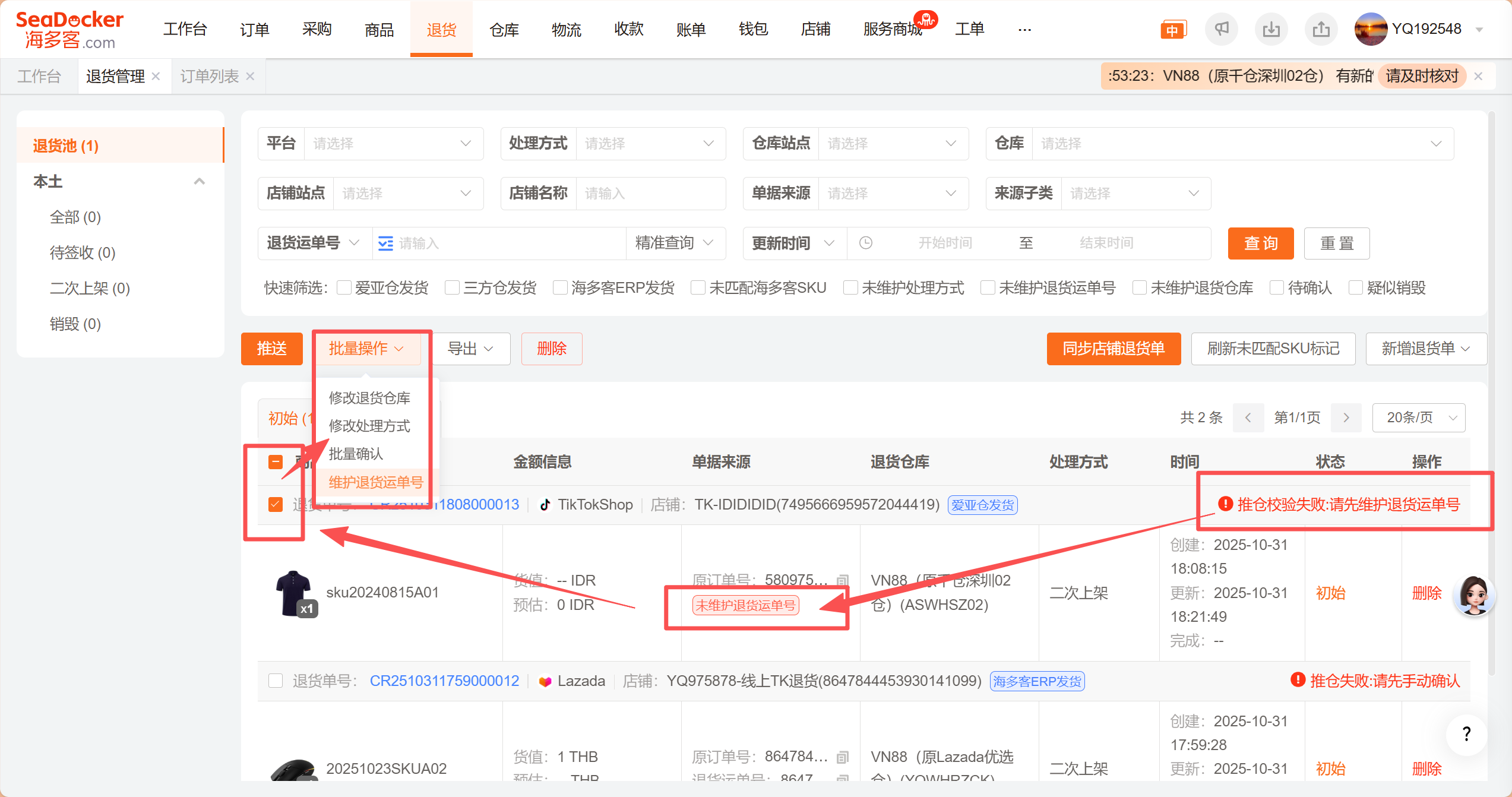The image size is (1512, 797).
Task: Click the batch input list icon in tracking field
Action: (x=385, y=243)
